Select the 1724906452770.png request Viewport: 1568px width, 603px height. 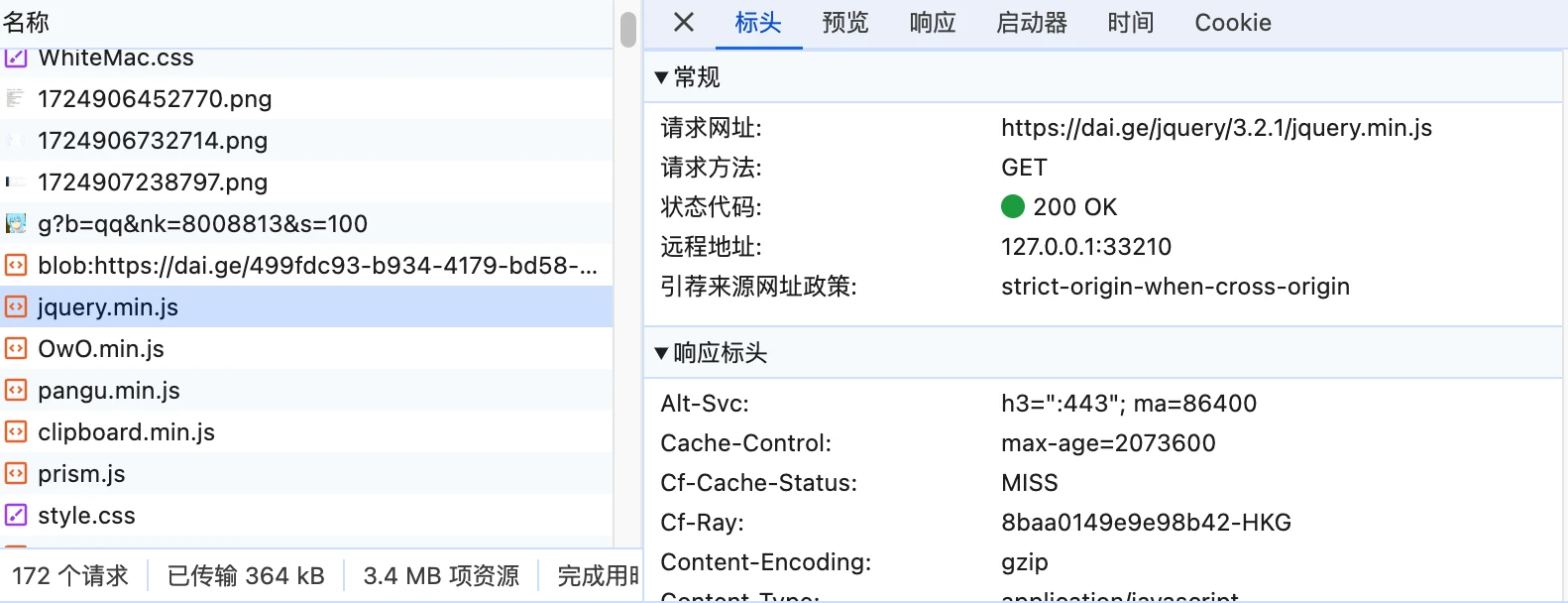[x=155, y=99]
